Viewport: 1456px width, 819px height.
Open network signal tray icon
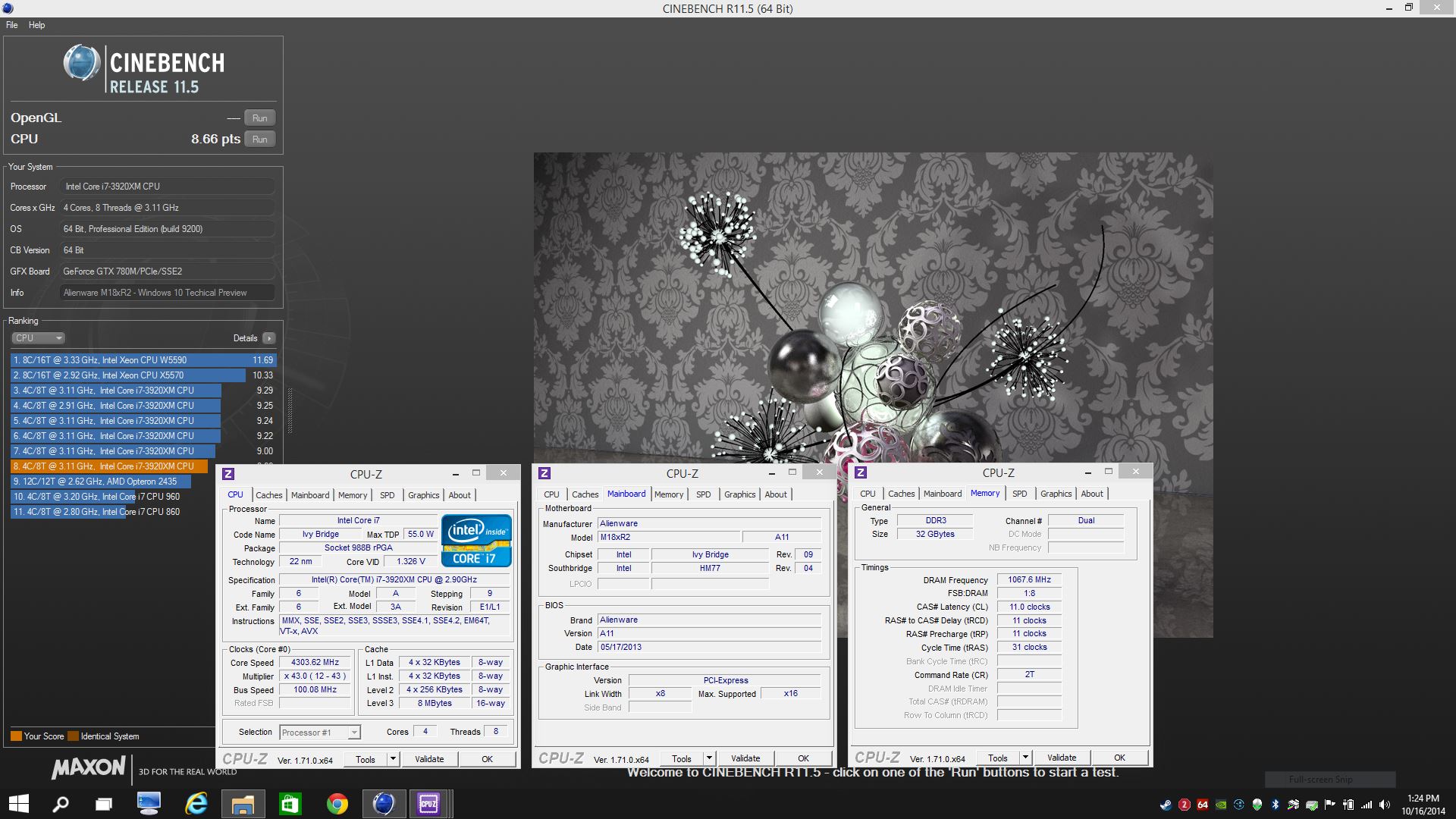point(1367,805)
